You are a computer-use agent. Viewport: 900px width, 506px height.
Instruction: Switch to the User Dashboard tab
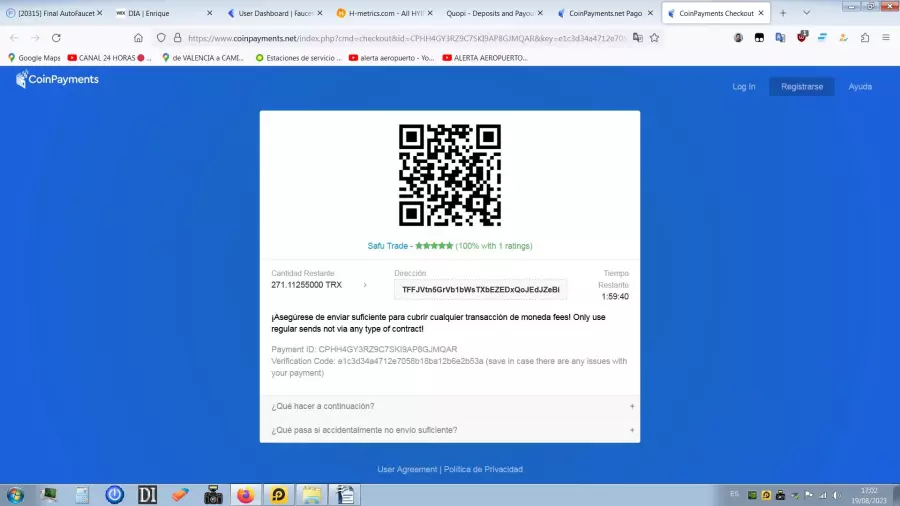point(276,13)
